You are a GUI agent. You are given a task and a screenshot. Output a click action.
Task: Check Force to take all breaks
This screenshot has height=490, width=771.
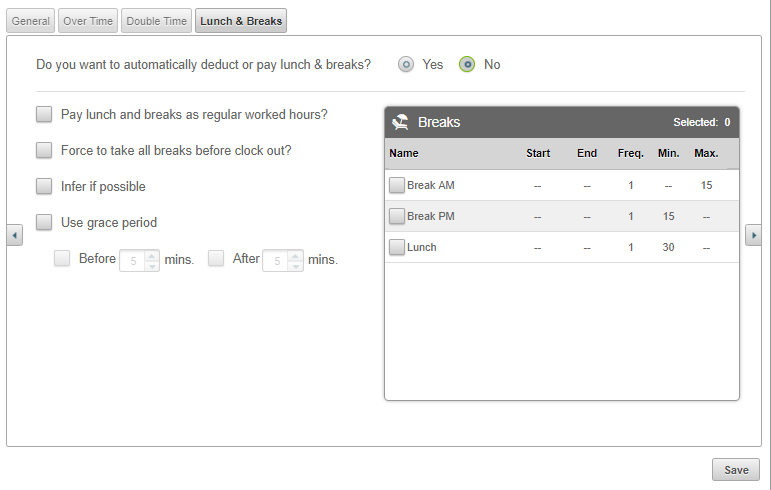[x=44, y=150]
